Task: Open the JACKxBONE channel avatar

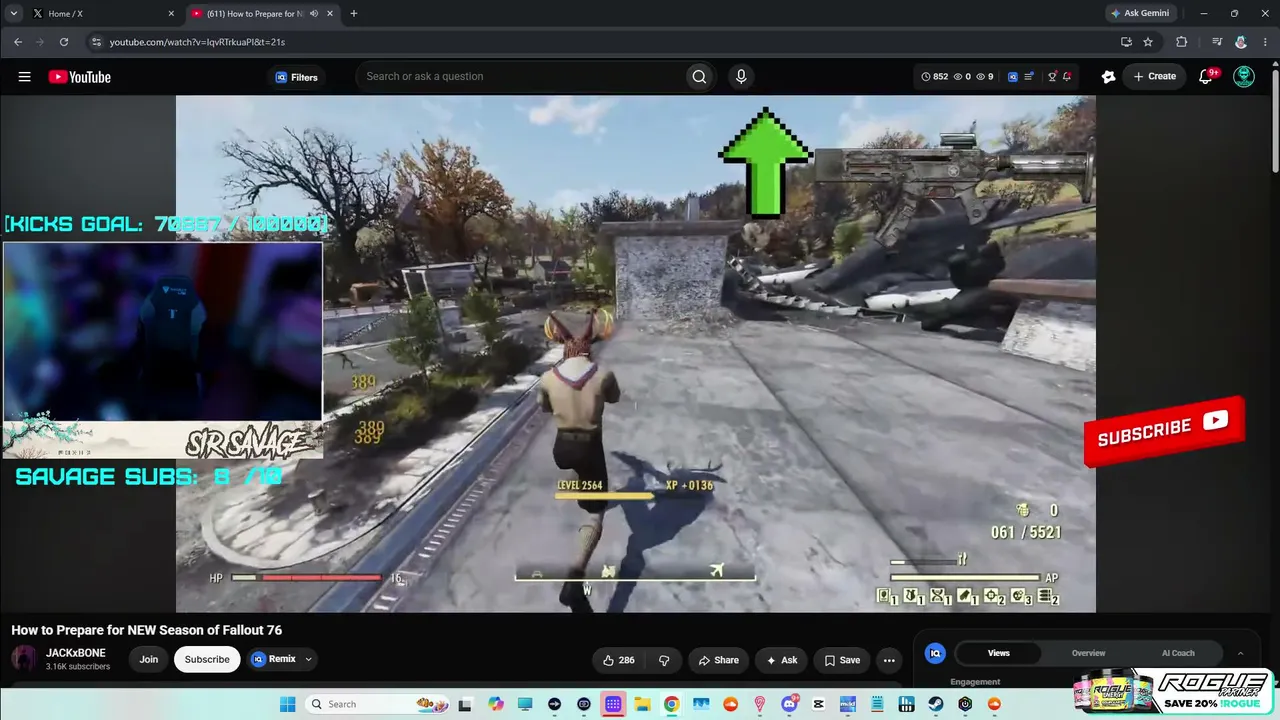Action: coord(25,659)
